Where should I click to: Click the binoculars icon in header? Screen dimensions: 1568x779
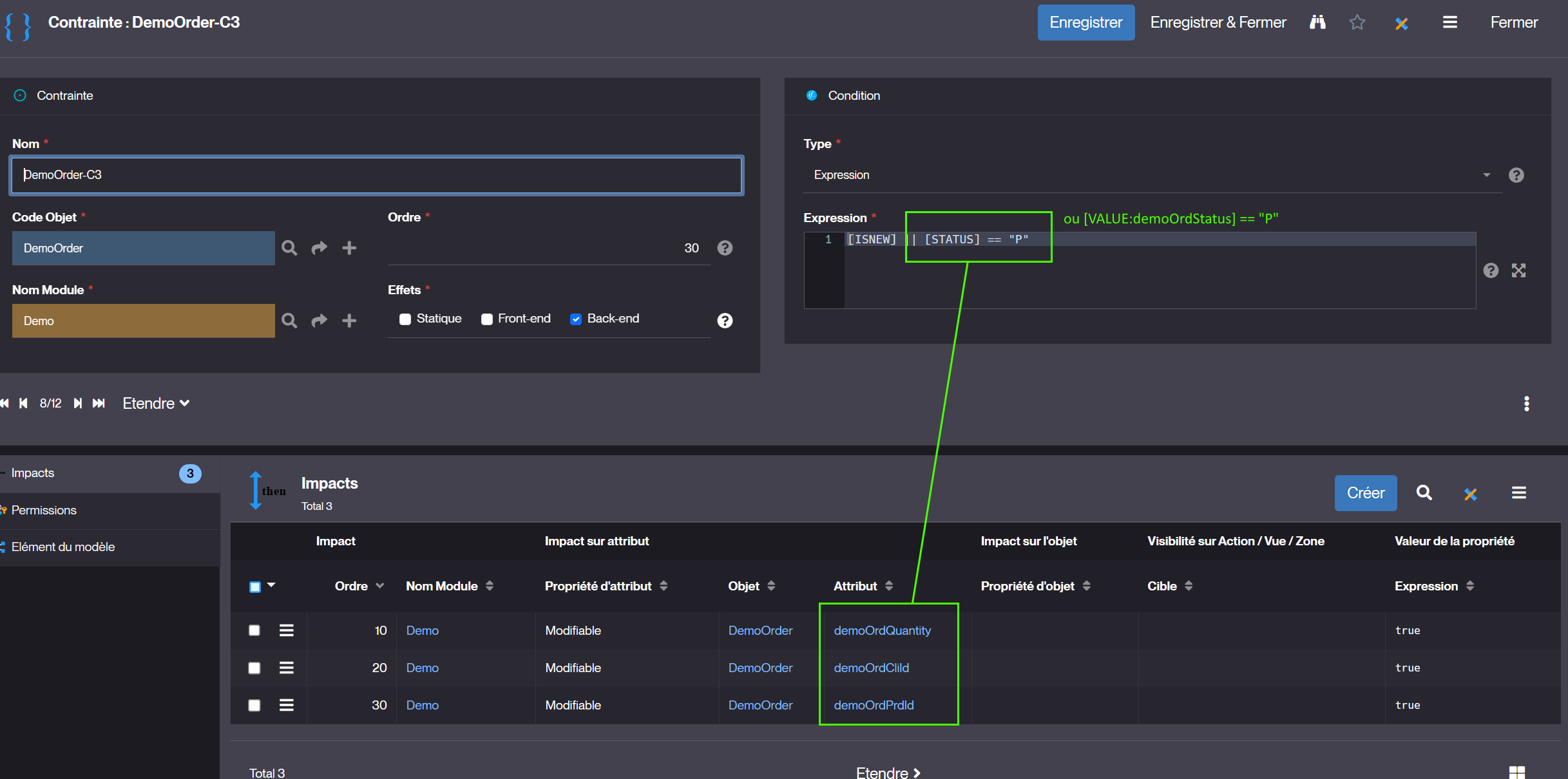pos(1317,23)
